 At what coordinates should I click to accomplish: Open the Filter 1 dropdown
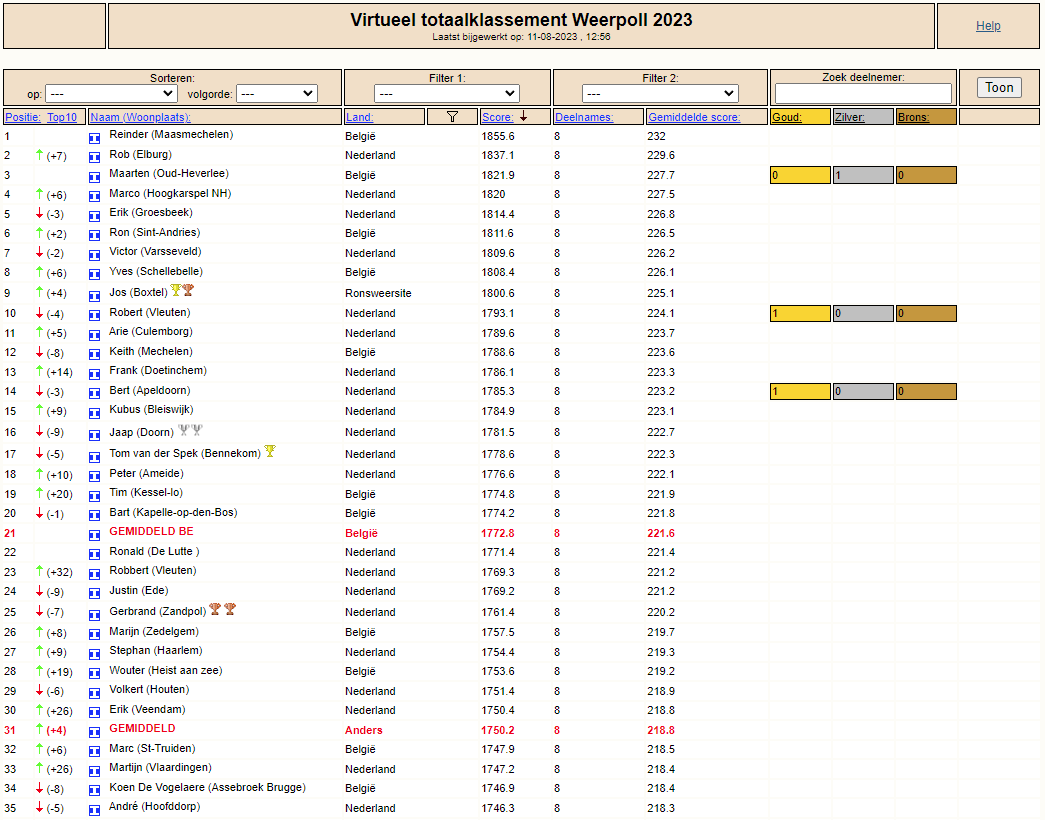click(446, 94)
